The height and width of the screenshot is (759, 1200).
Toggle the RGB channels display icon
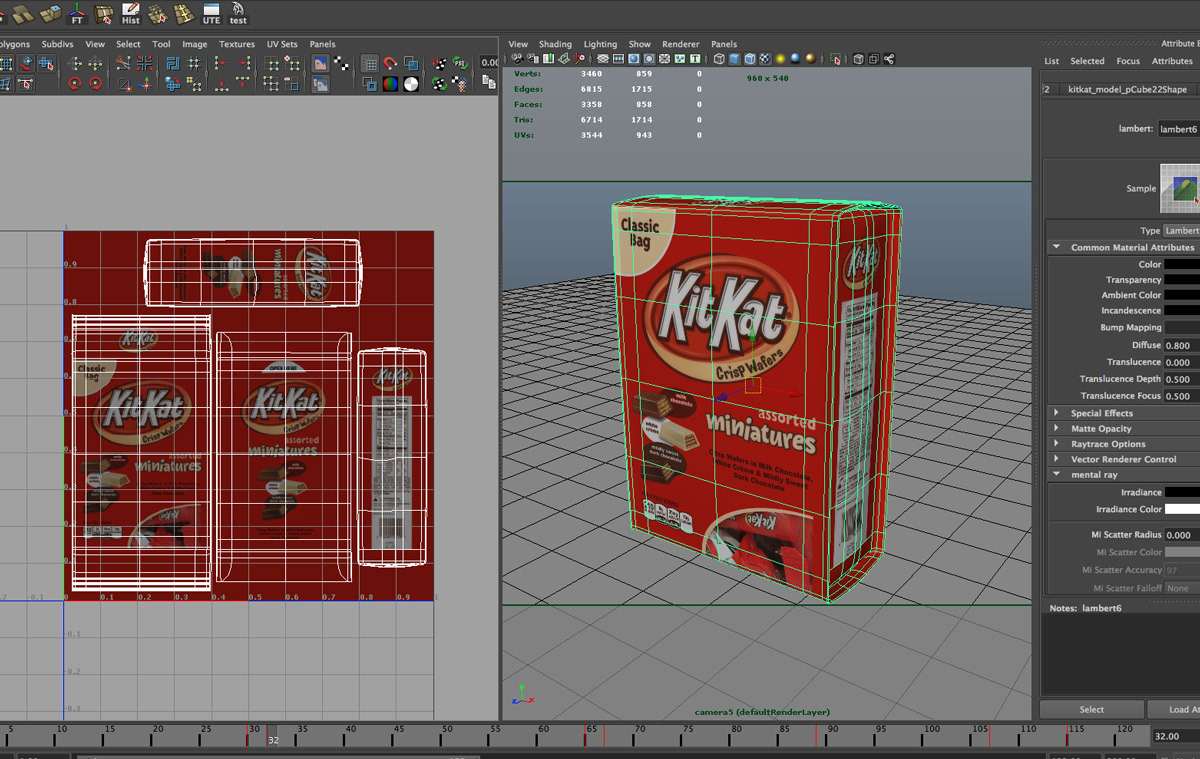[390, 83]
